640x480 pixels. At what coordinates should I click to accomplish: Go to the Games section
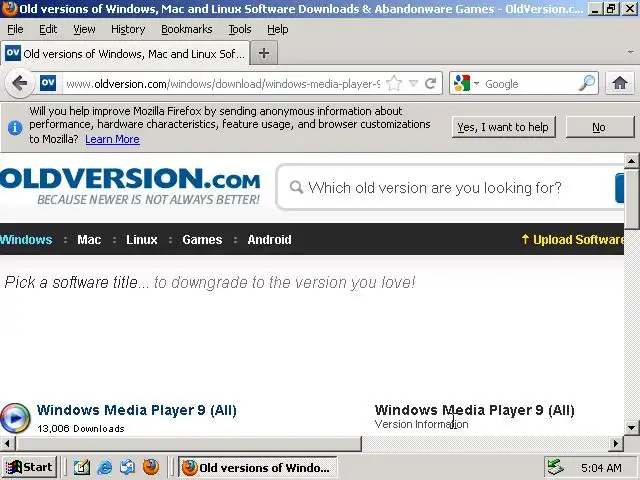click(202, 240)
